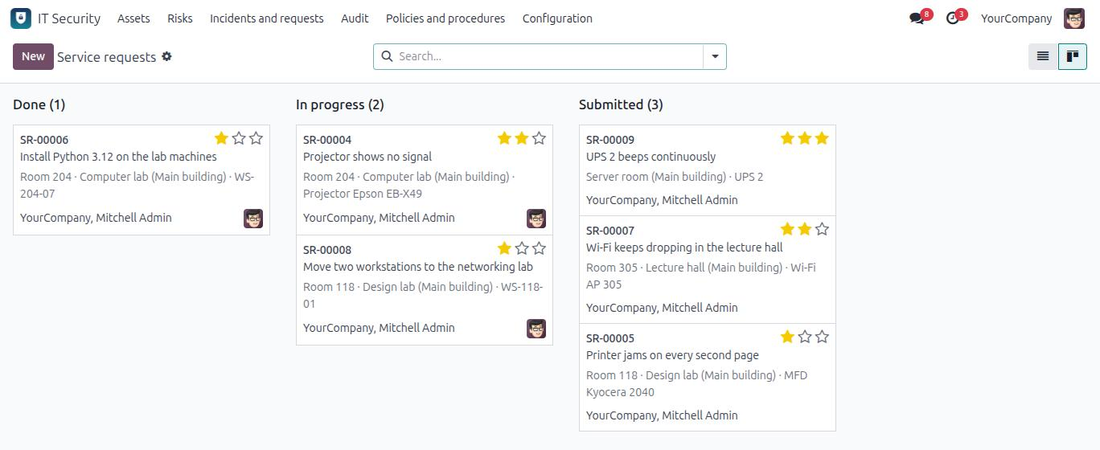The height and width of the screenshot is (450, 1100).
Task: Set SR-00005 priority to the second star
Action: [x=805, y=336]
